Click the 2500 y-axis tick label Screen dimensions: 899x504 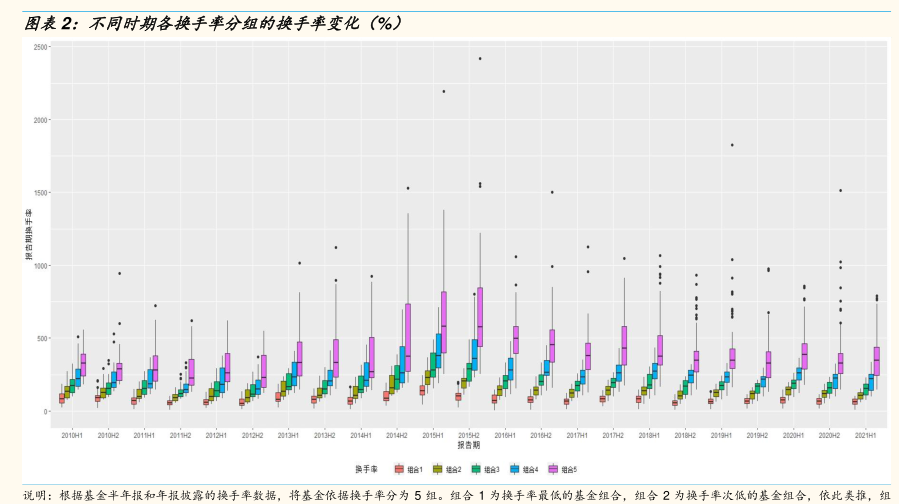40,47
